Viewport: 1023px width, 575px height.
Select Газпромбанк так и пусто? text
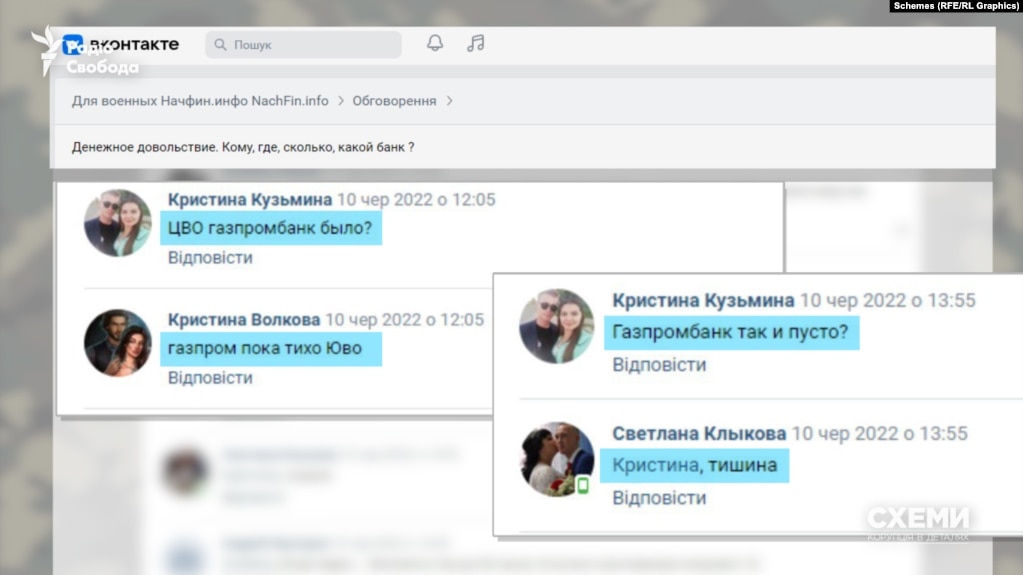tap(731, 332)
